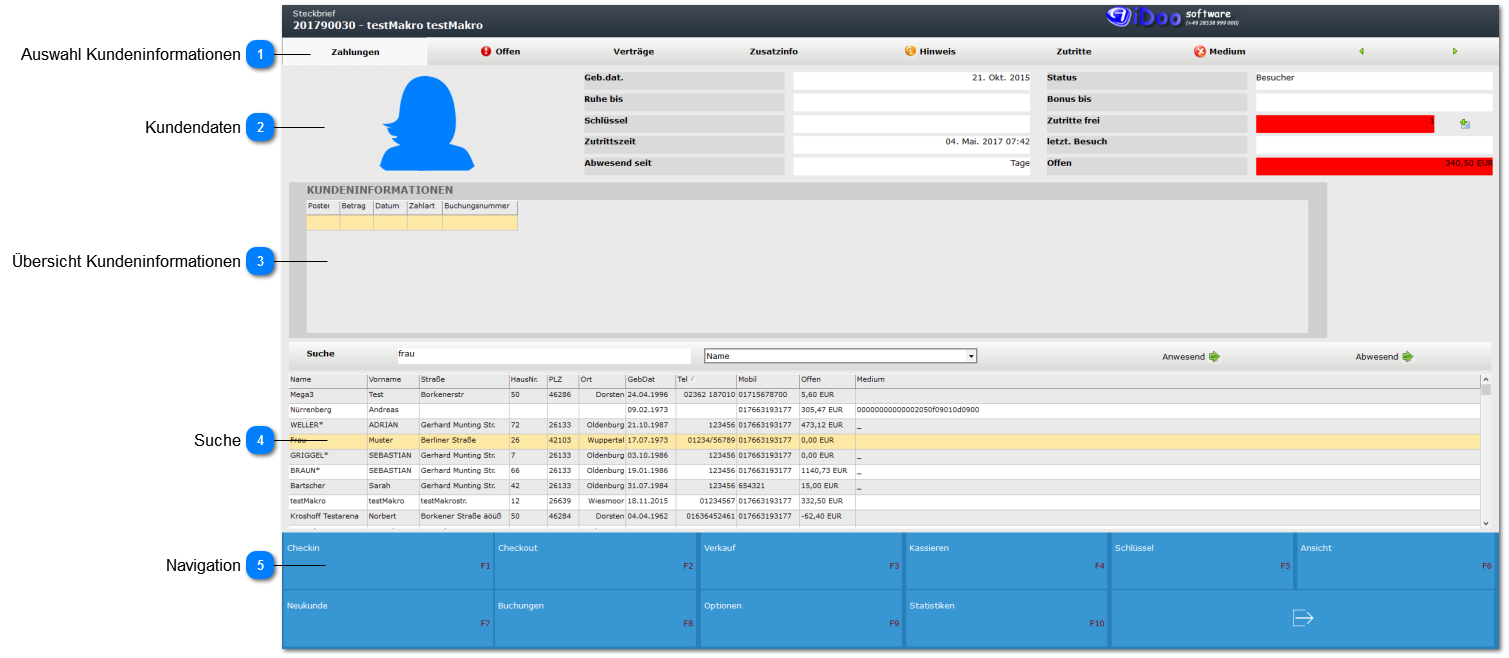1509x658 pixels.
Task: Click the Buchungsnummer column header
Action: pos(480,207)
